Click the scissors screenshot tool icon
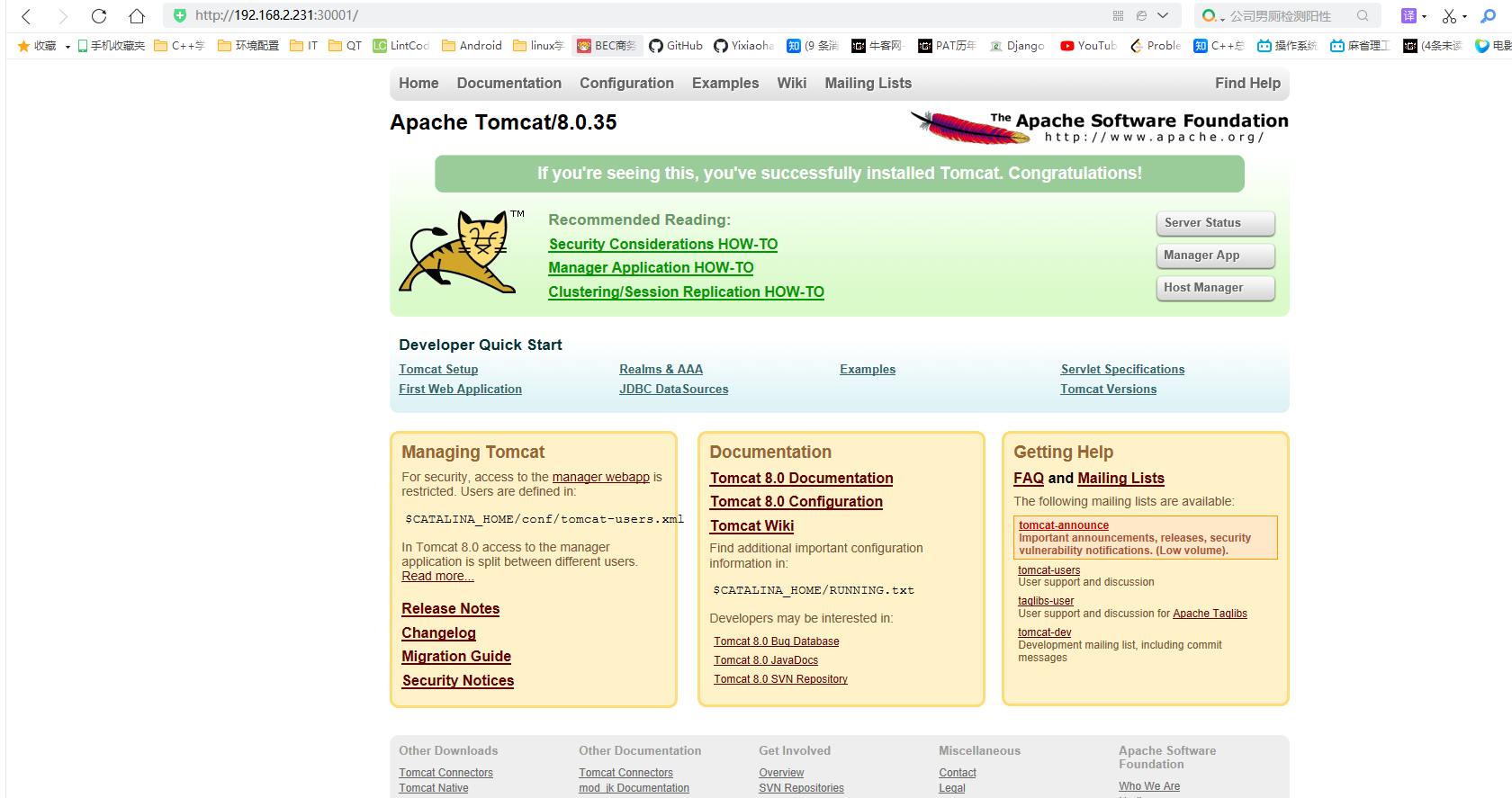The width and height of the screenshot is (1512, 798). pos(1449,16)
